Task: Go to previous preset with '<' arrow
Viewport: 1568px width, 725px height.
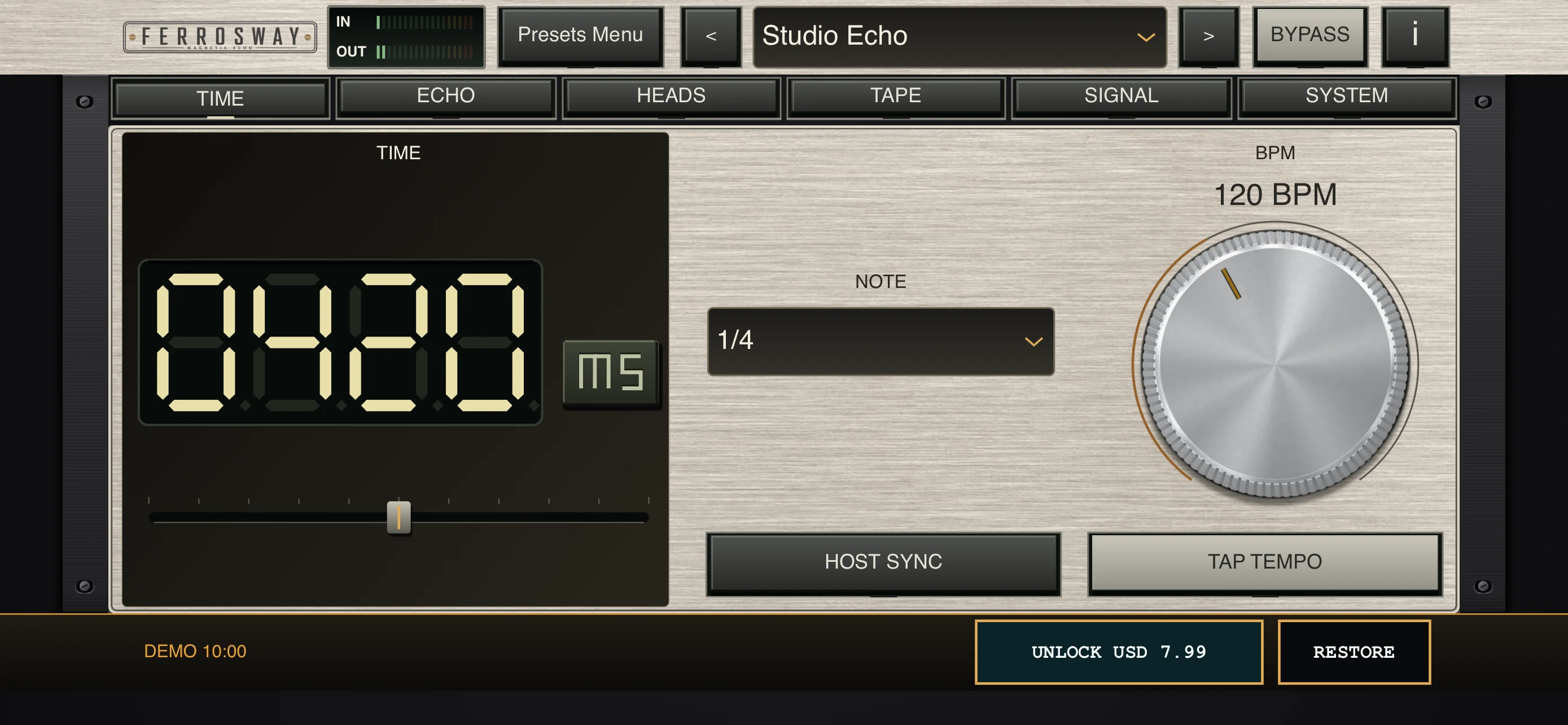Action: [x=711, y=36]
